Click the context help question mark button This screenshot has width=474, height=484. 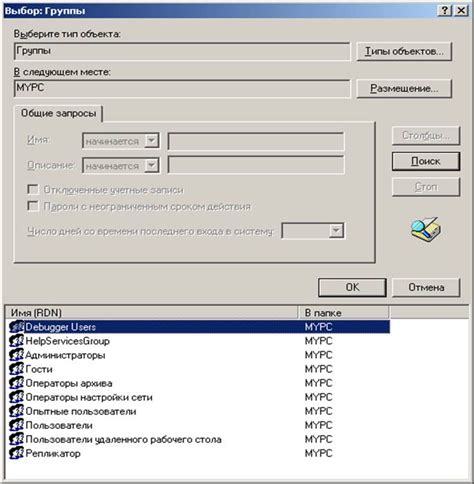445,10
